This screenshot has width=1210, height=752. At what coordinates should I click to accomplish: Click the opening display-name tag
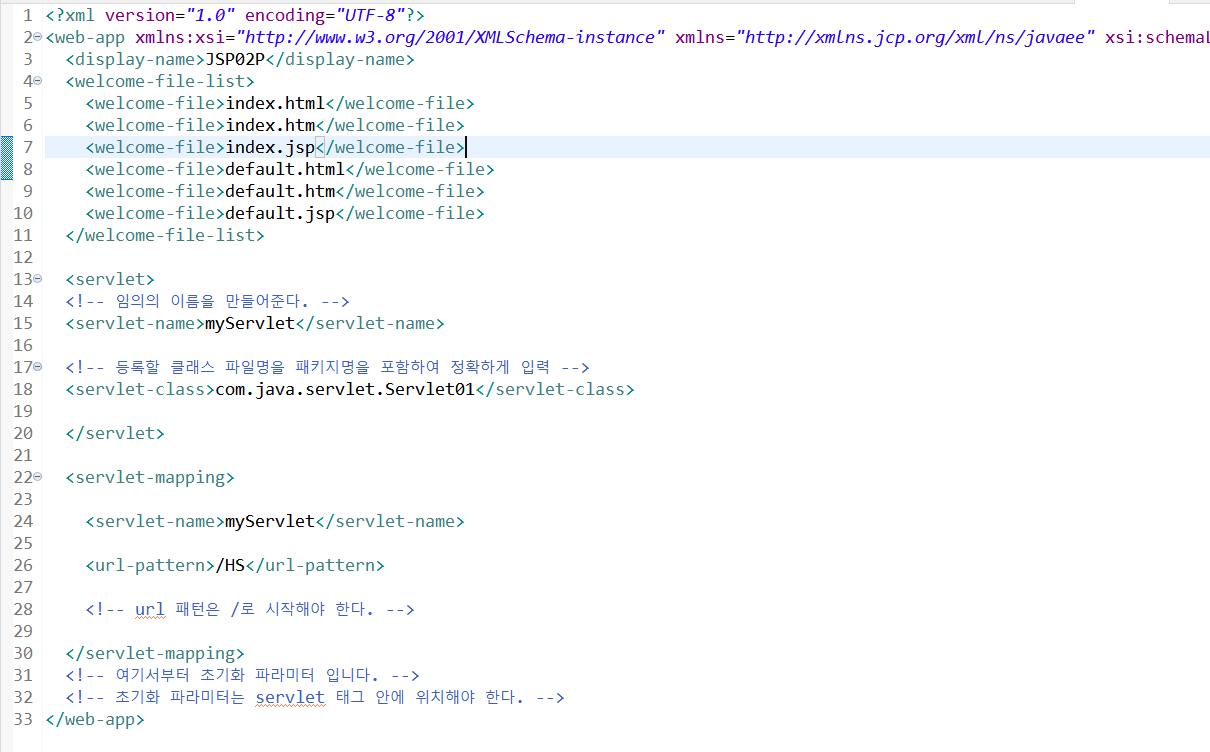[x=135, y=59]
